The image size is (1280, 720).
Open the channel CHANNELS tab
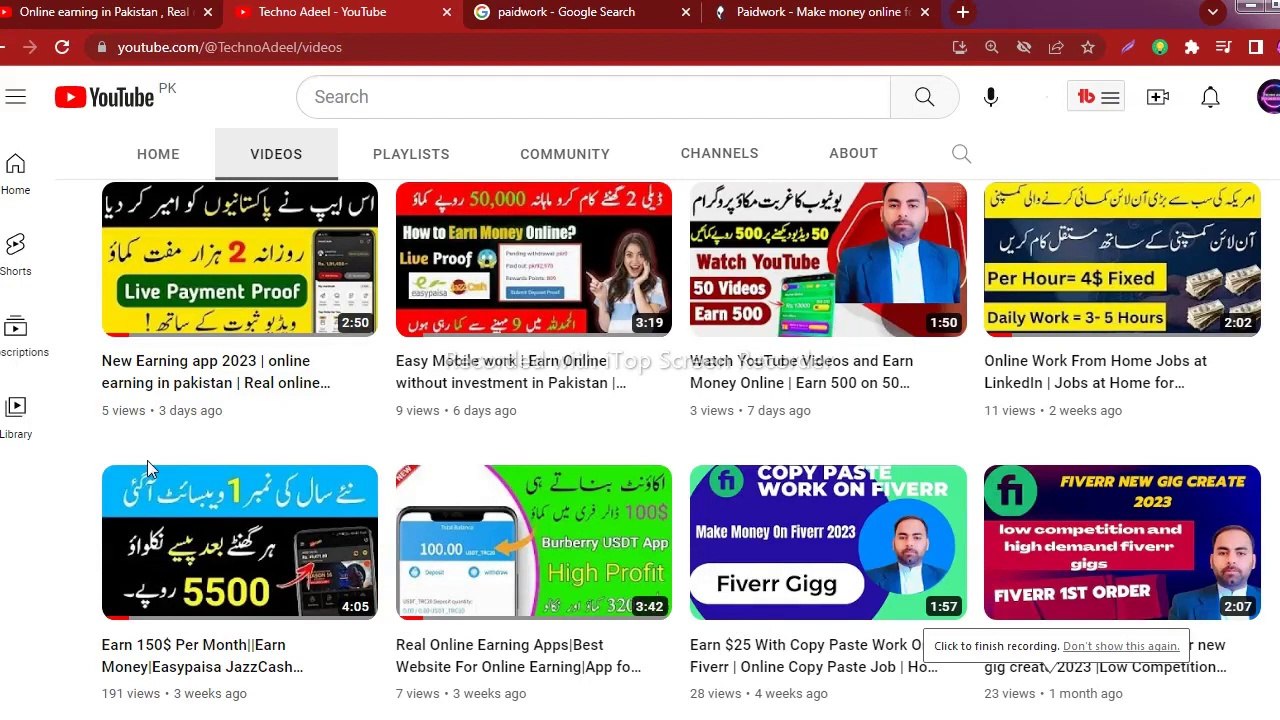point(719,154)
